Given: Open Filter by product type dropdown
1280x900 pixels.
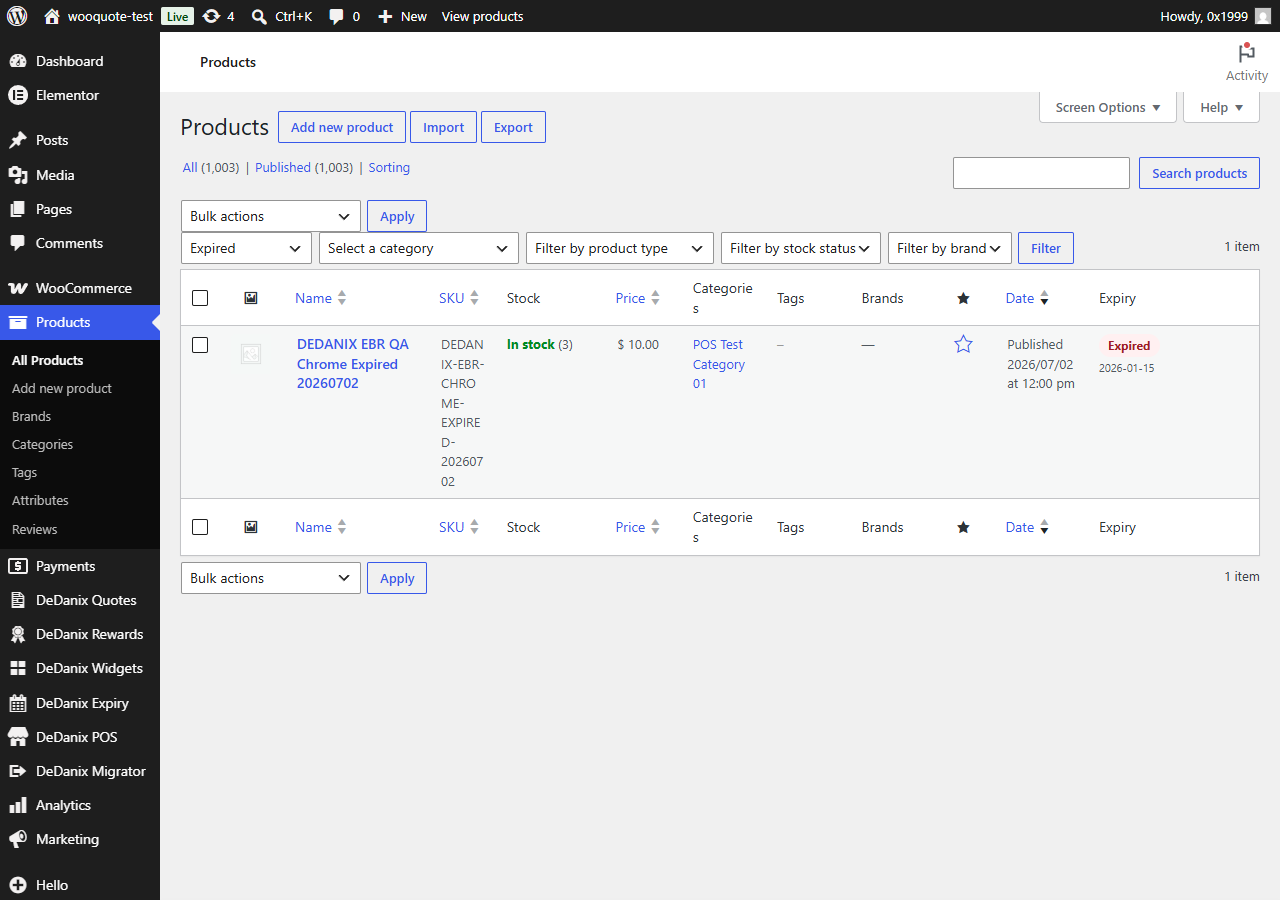Looking at the screenshot, I should point(620,248).
